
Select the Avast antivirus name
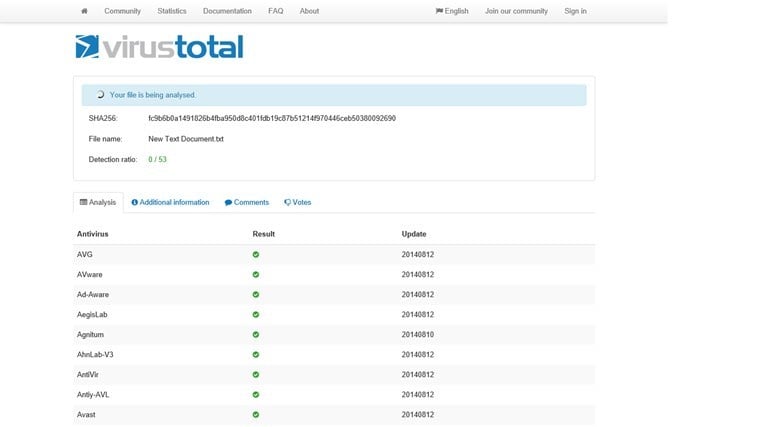86,414
